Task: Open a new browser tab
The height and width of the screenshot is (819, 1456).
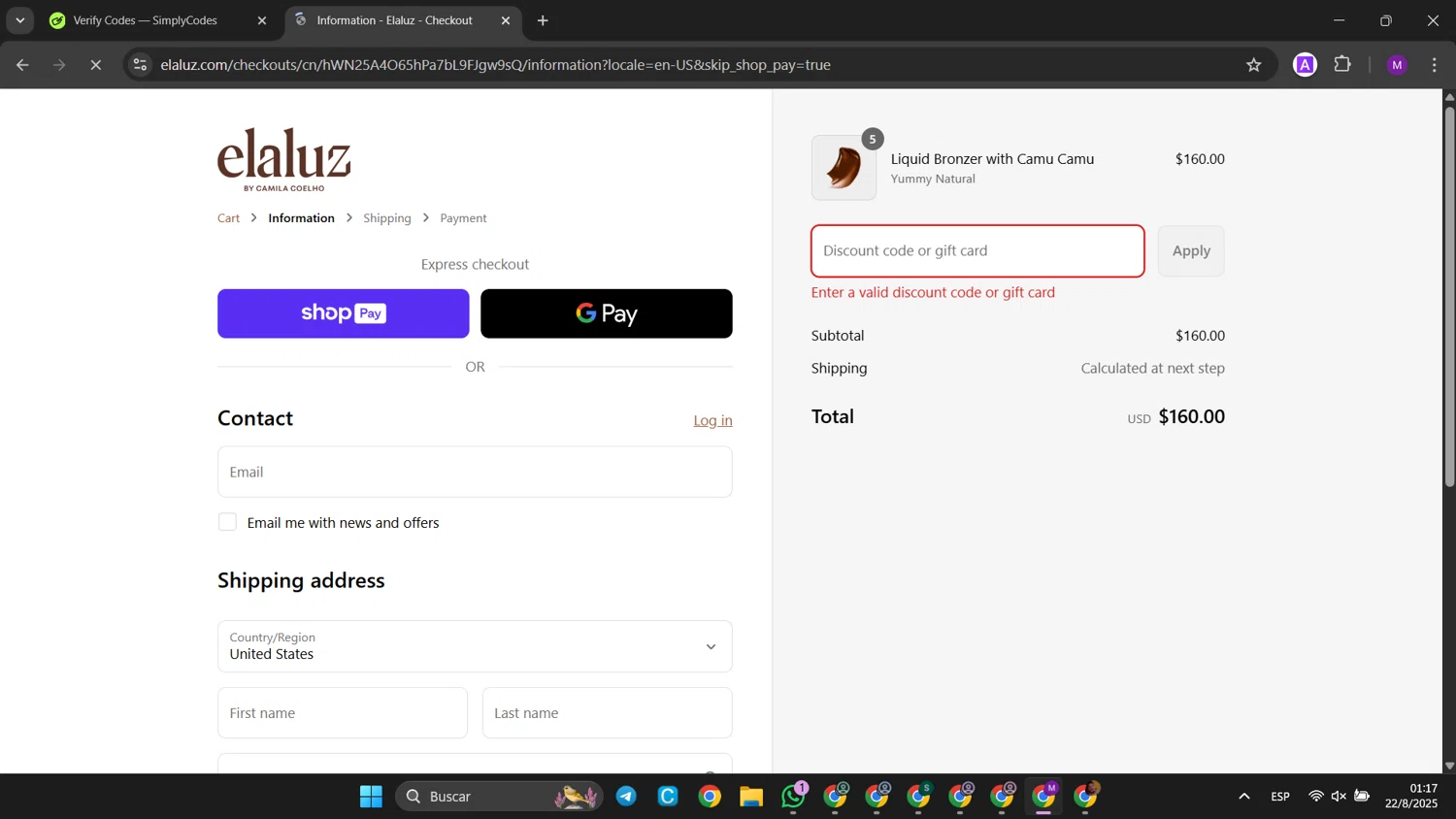Action: pyautogui.click(x=543, y=20)
